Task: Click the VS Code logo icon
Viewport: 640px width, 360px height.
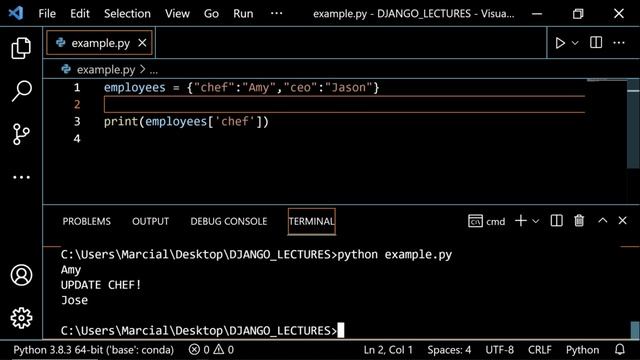Action: (x=16, y=13)
